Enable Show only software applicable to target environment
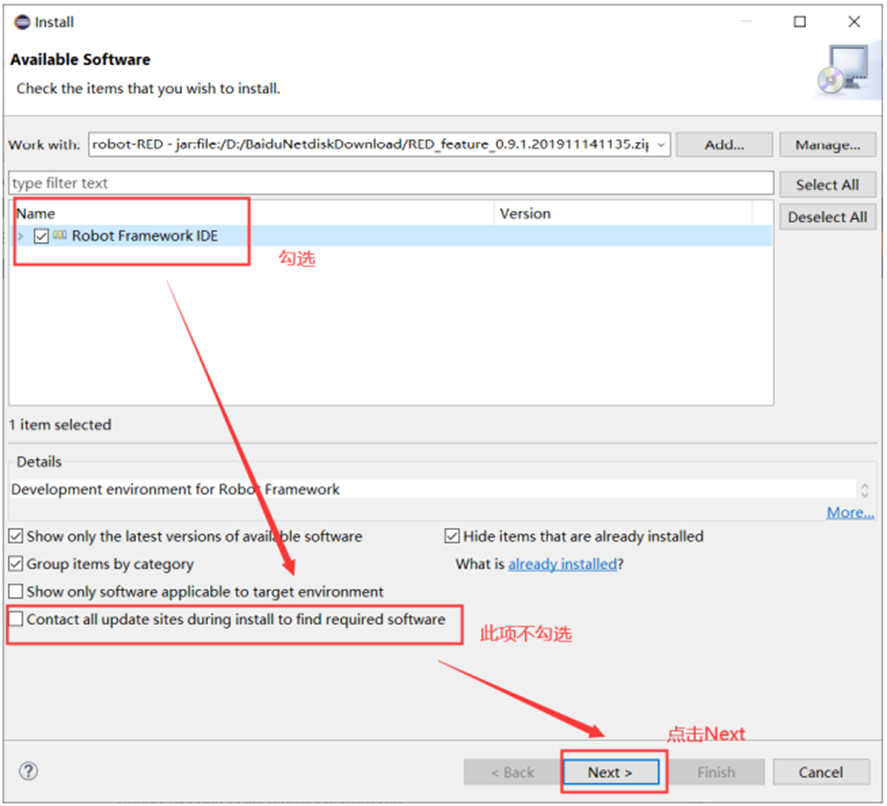 16,591
